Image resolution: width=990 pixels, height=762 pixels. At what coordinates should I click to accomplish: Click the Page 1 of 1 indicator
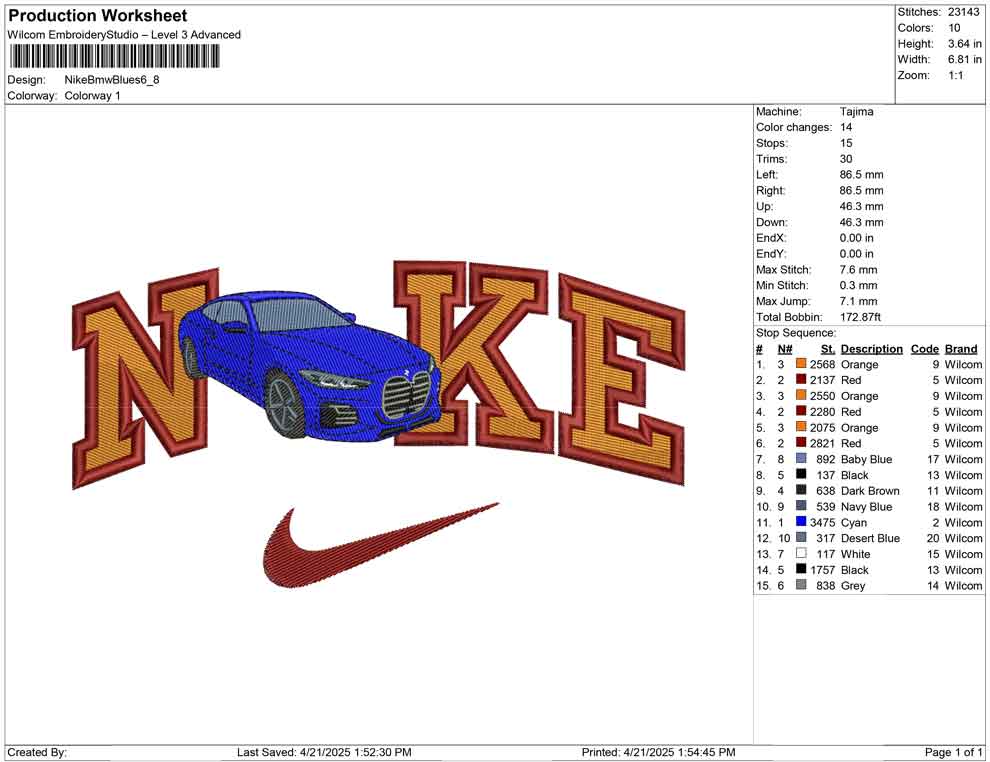[x=953, y=752]
